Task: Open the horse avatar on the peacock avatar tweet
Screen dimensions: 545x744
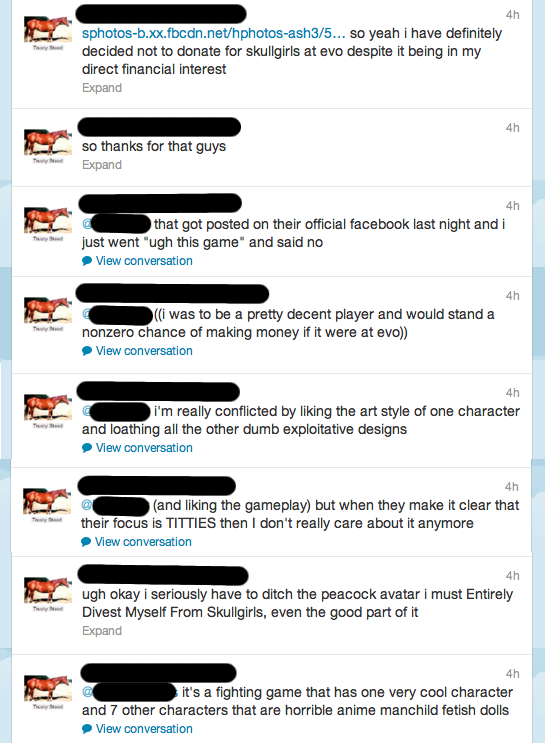Action: [48, 594]
